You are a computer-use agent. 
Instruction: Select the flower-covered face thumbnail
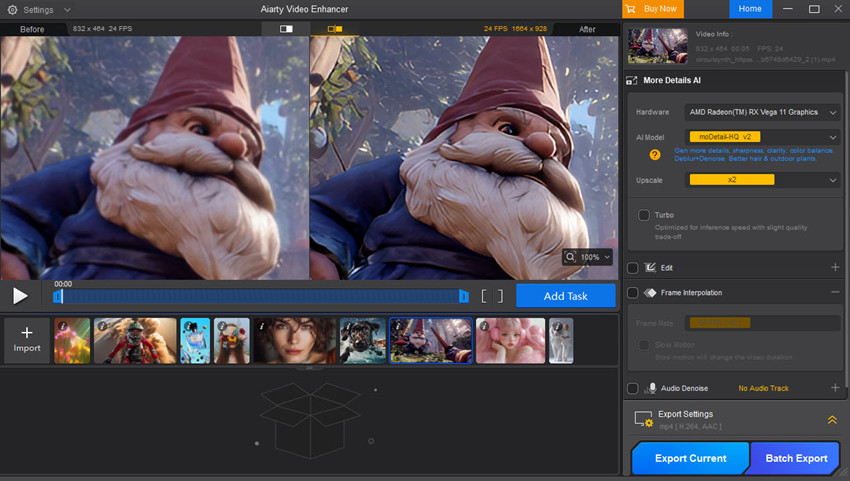[x=232, y=341]
